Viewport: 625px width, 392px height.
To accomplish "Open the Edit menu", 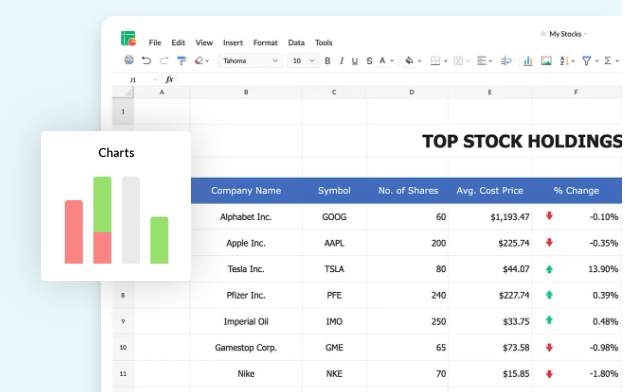I will click(178, 43).
